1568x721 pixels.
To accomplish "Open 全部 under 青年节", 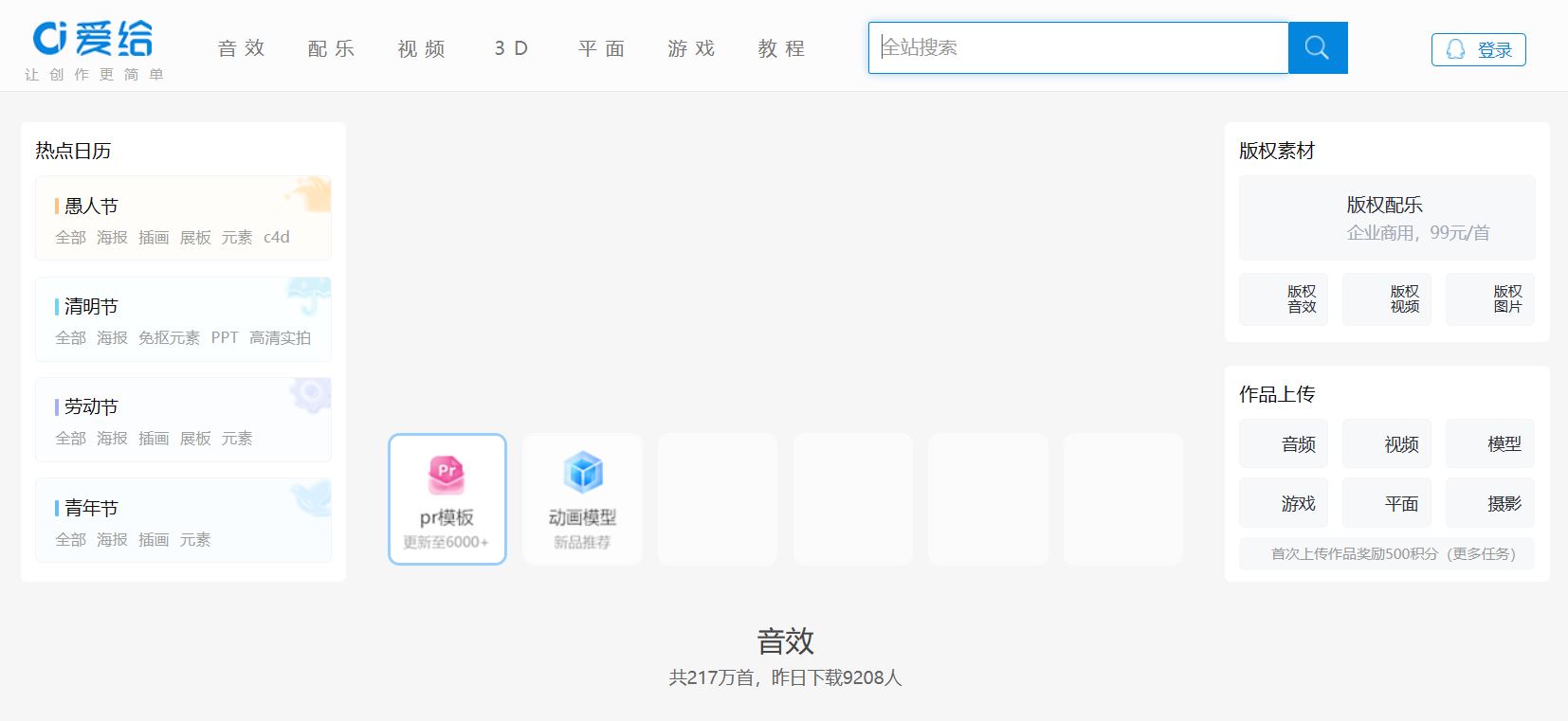I will click(x=70, y=539).
